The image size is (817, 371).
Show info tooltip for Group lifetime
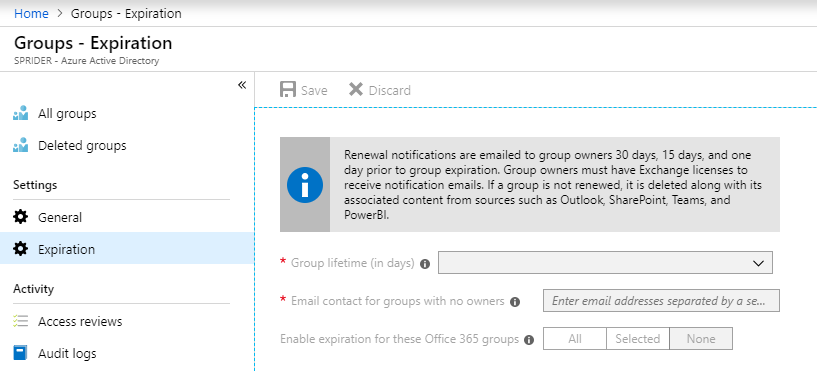(425, 264)
